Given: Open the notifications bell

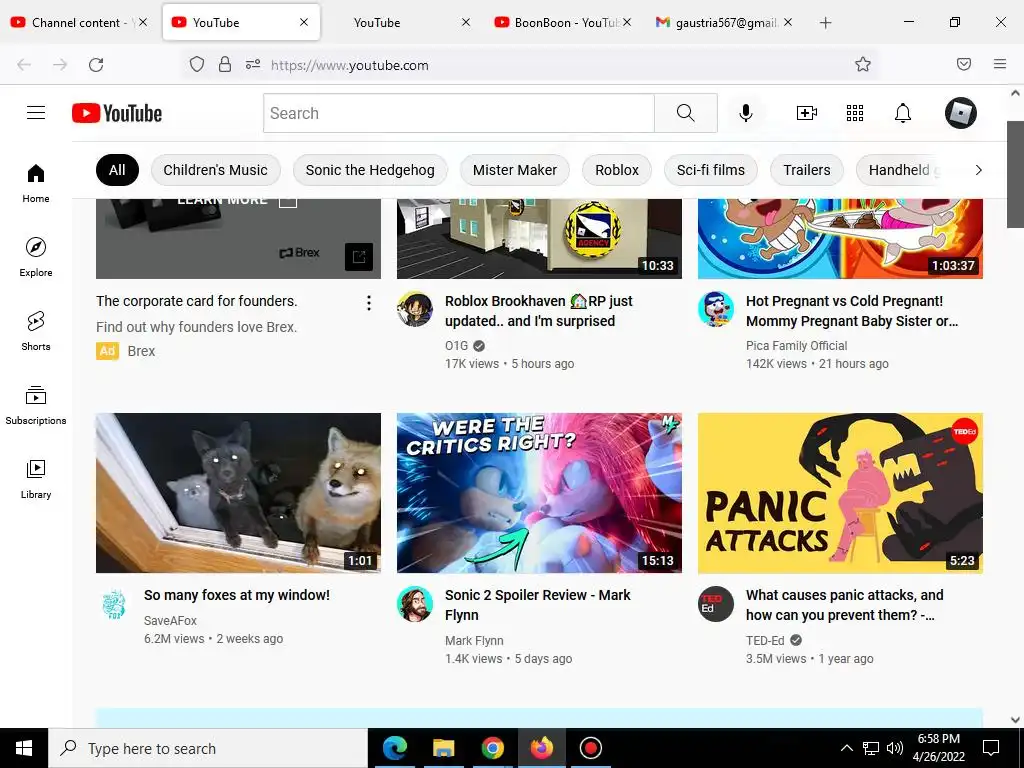Looking at the screenshot, I should [903, 113].
